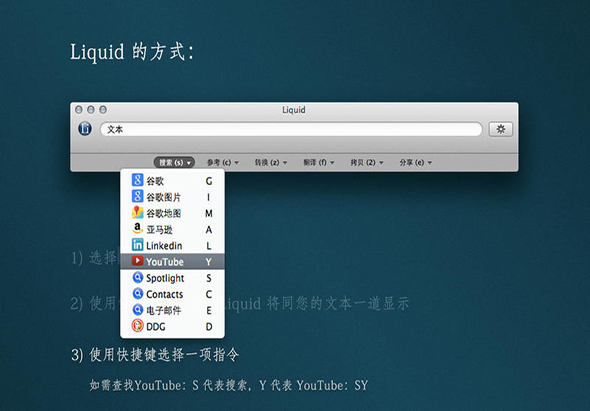Choose 谷歌 from the search menu

[x=172, y=181]
